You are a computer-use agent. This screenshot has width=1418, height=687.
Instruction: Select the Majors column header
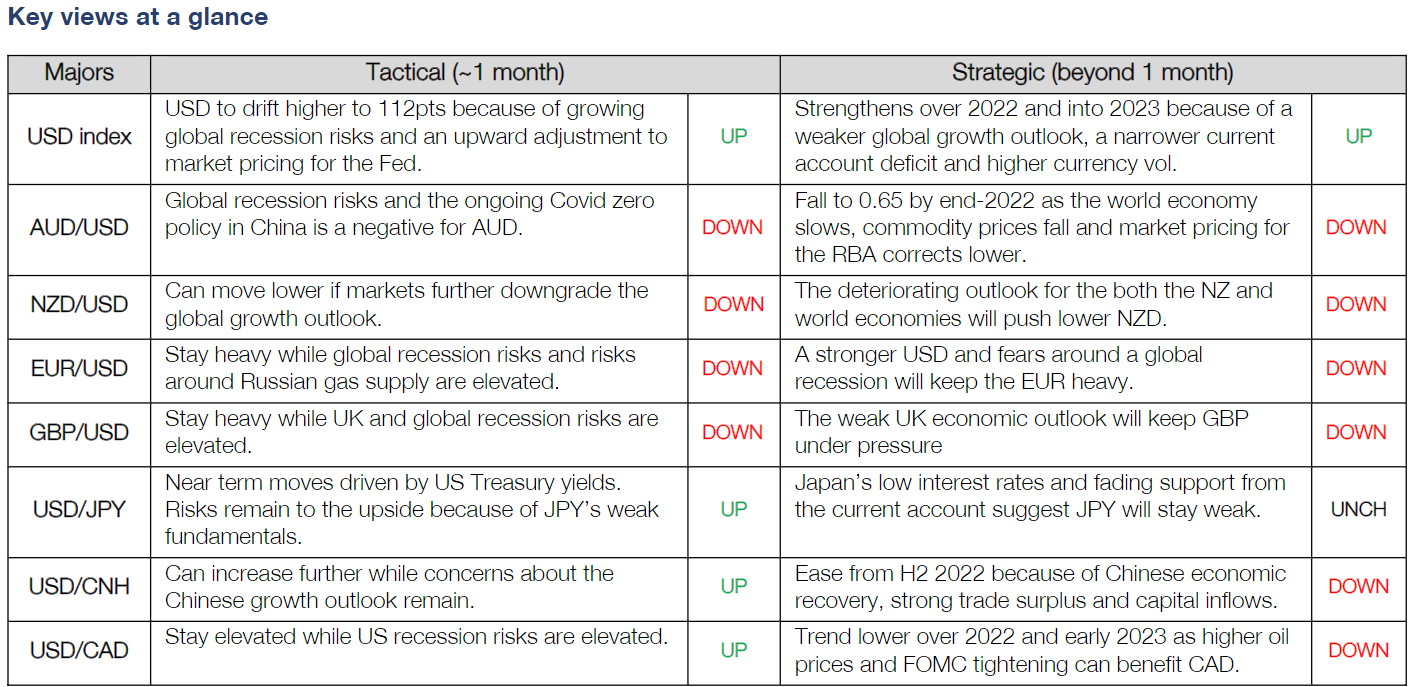[79, 73]
